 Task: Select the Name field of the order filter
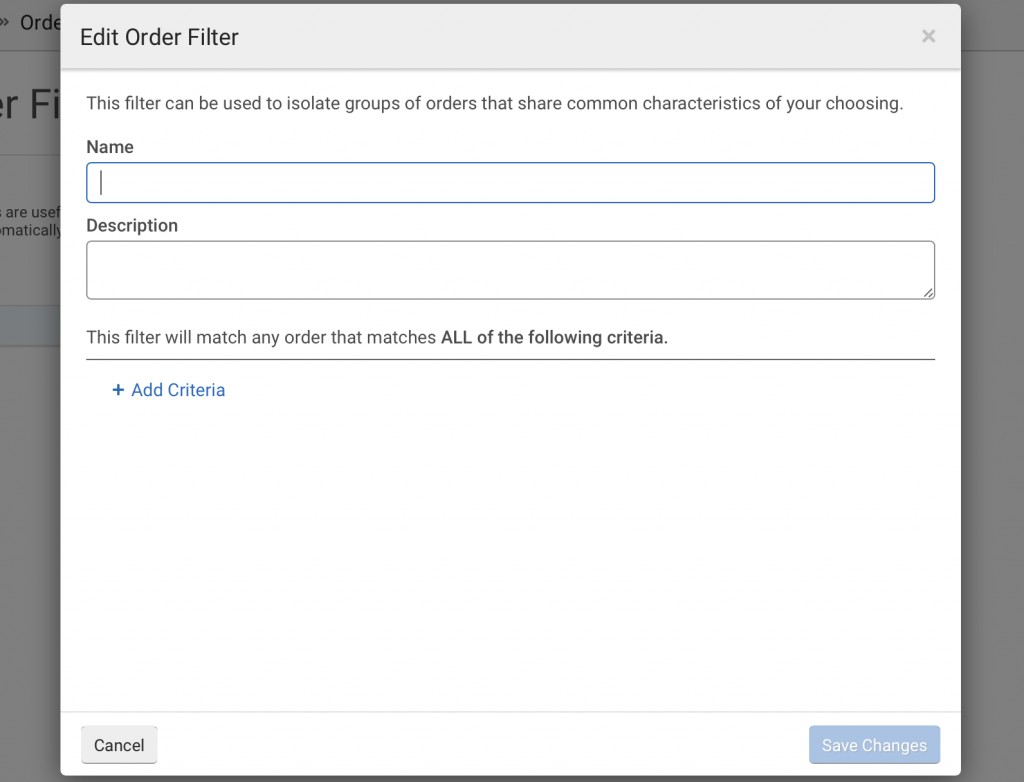[511, 182]
